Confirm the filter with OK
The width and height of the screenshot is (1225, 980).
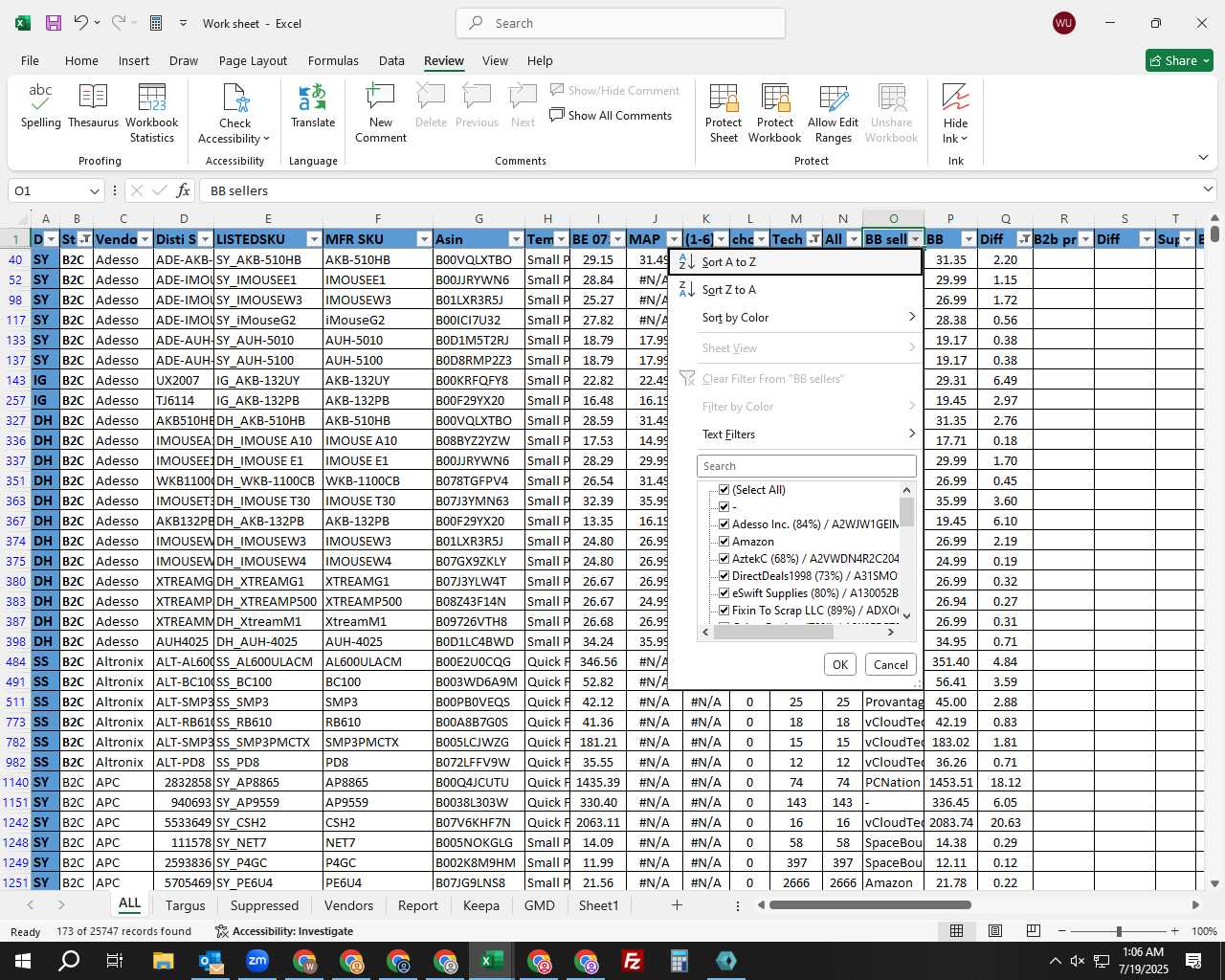click(840, 665)
